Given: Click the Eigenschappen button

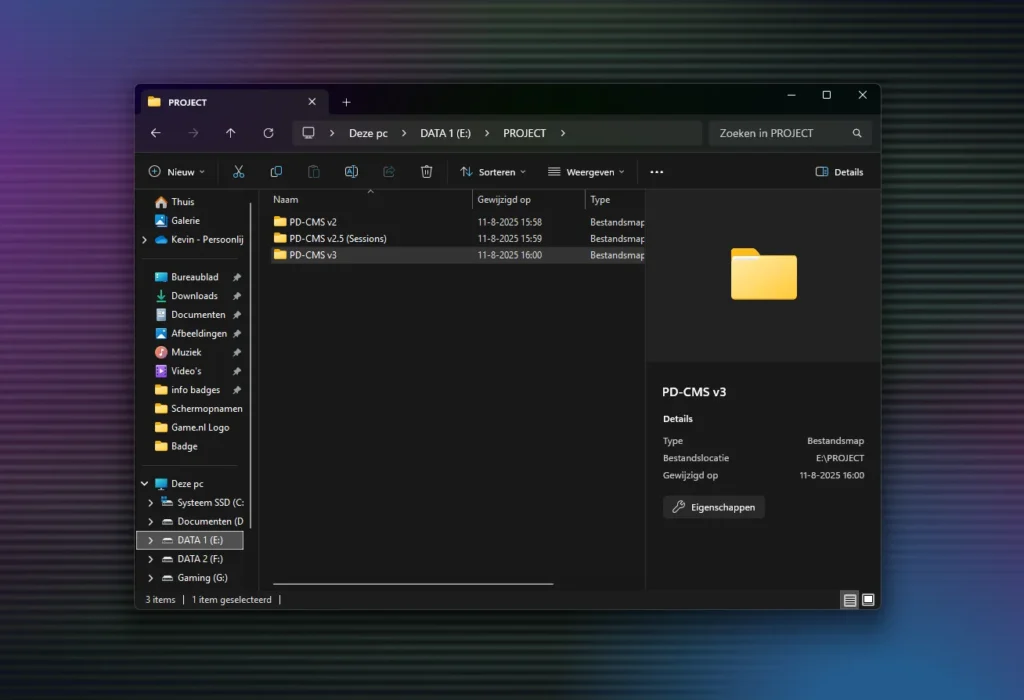Looking at the screenshot, I should (714, 507).
